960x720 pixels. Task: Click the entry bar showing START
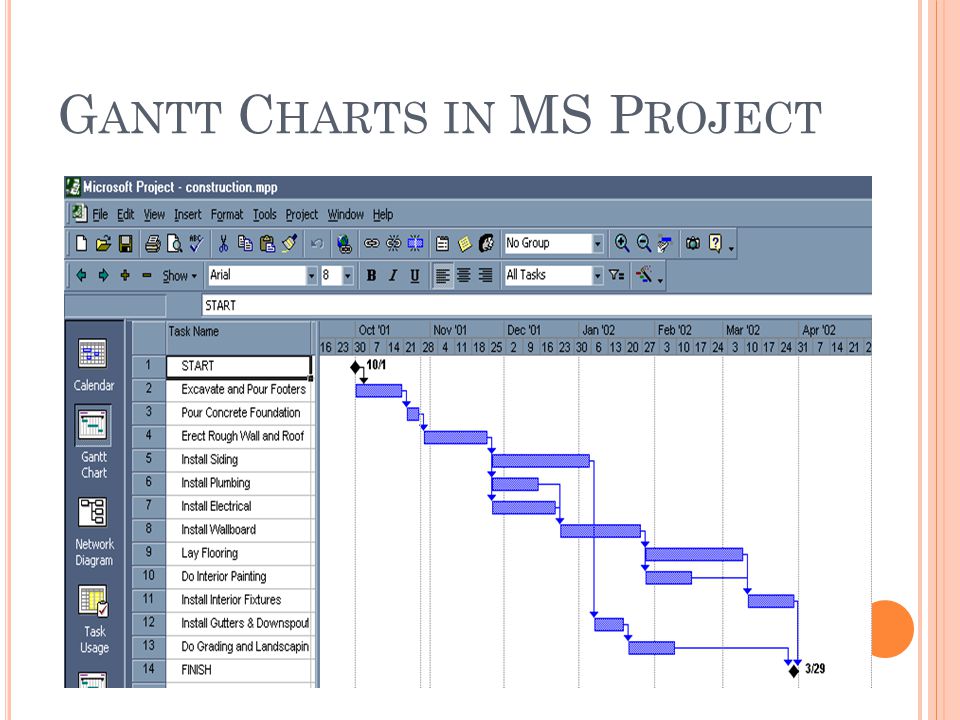536,305
